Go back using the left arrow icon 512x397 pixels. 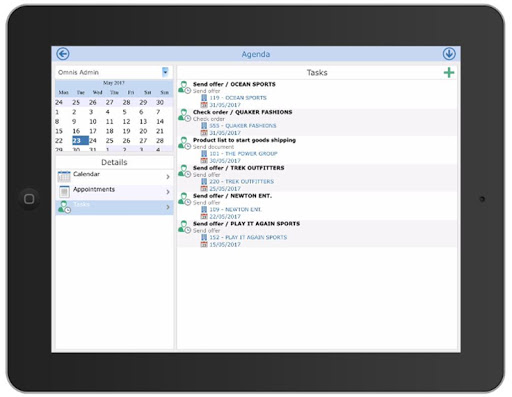pos(63,54)
